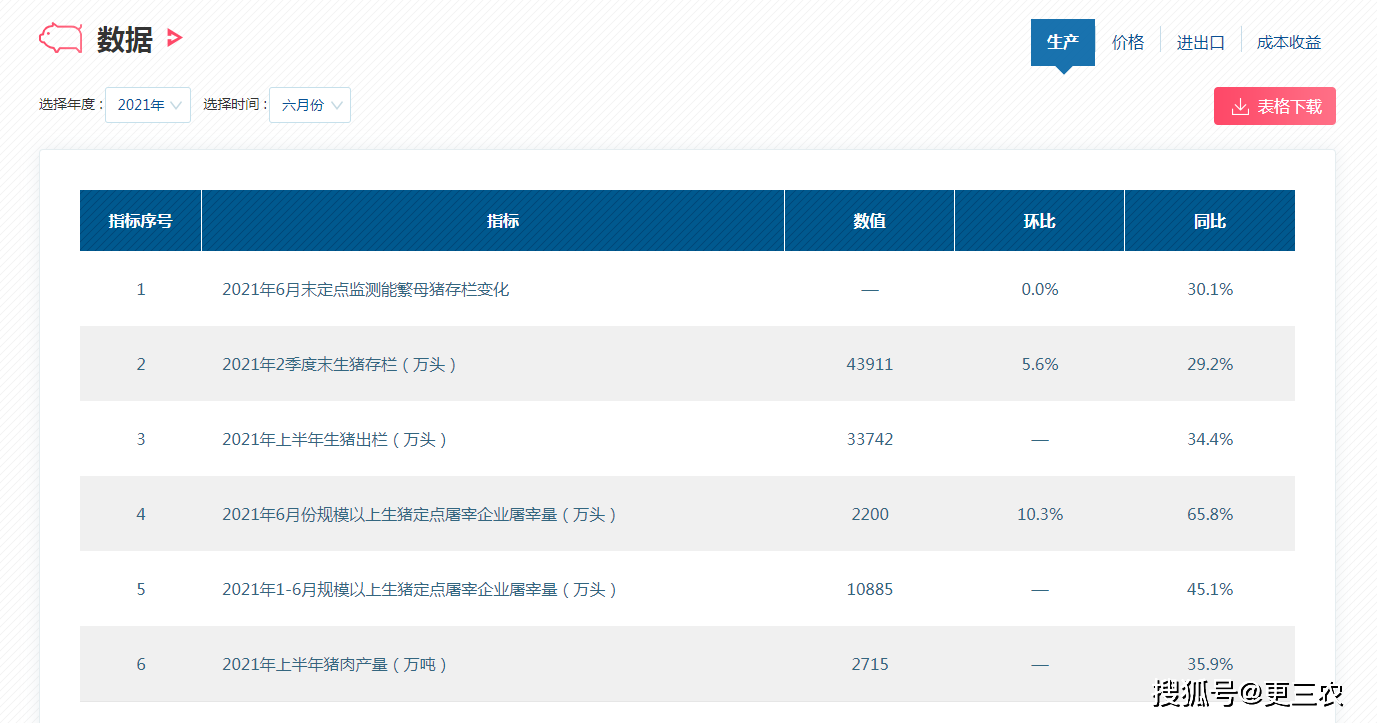Select row 2021年上半年猪肉产量（万吨）
The image size is (1377, 723).
[687, 664]
